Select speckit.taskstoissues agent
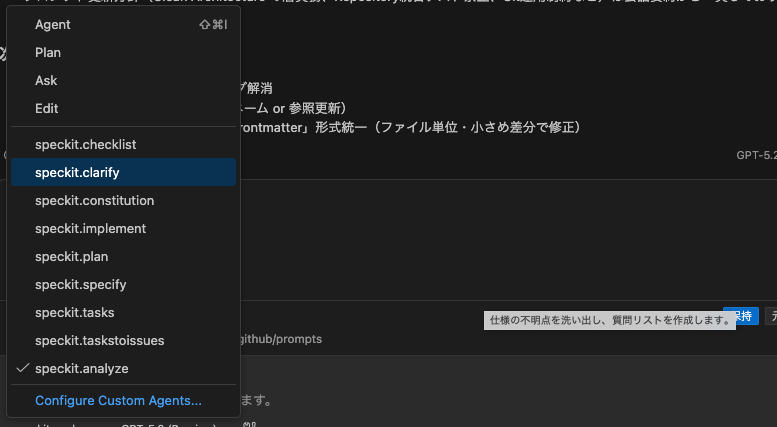The height and width of the screenshot is (427, 777). click(x=123, y=340)
